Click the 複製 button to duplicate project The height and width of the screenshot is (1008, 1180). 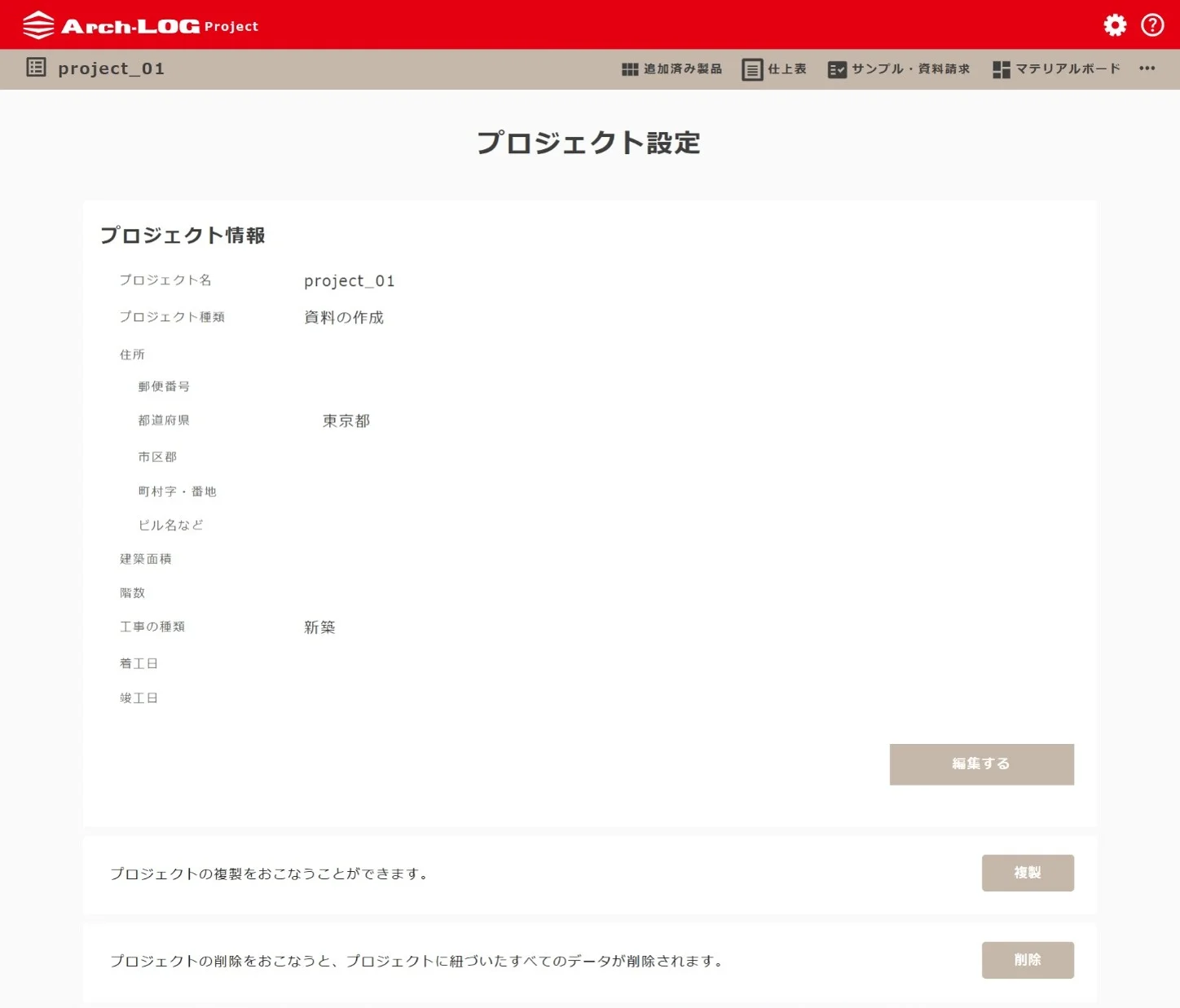pyautogui.click(x=1028, y=873)
